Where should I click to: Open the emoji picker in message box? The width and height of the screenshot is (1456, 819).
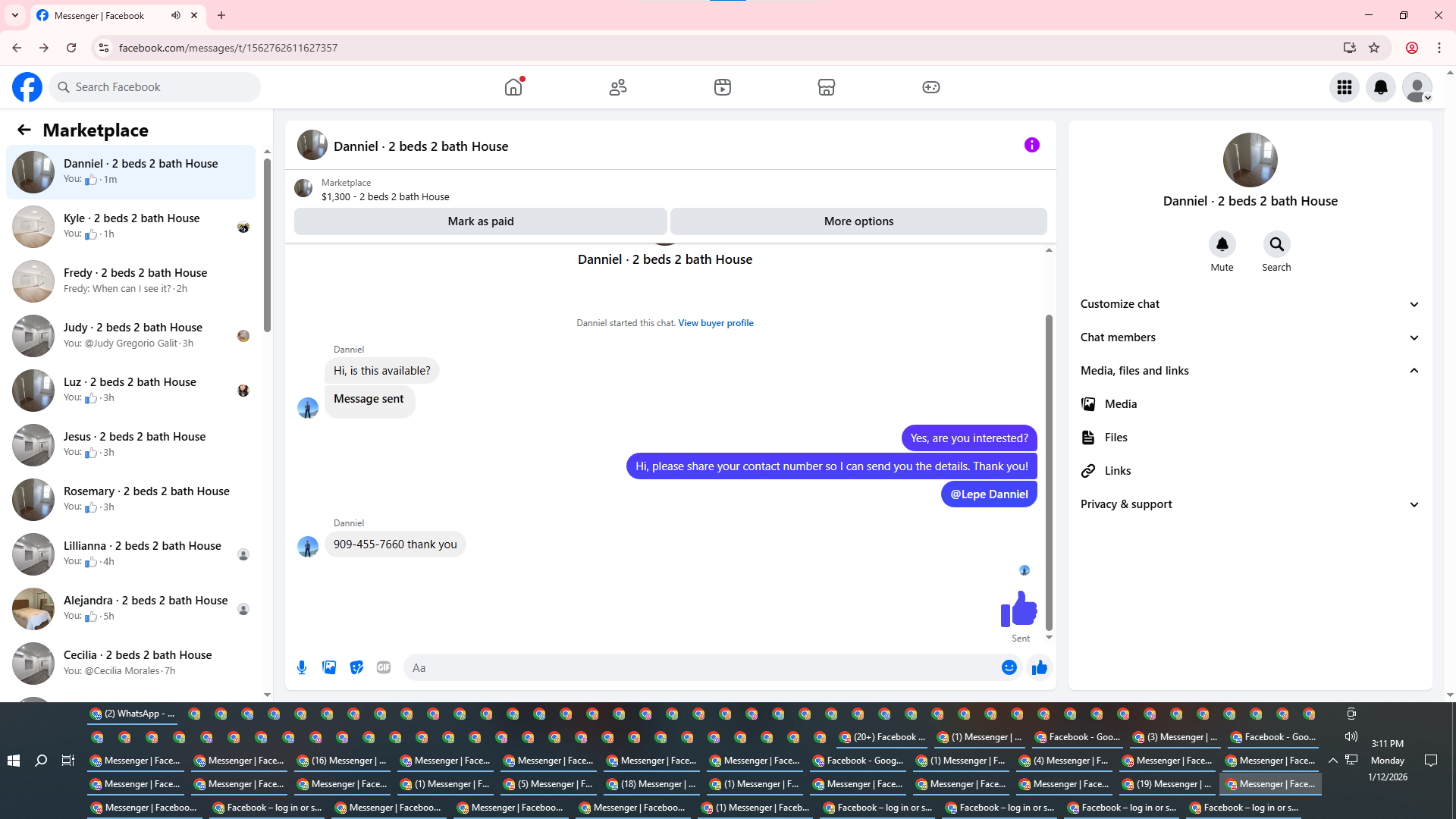[x=1009, y=667]
